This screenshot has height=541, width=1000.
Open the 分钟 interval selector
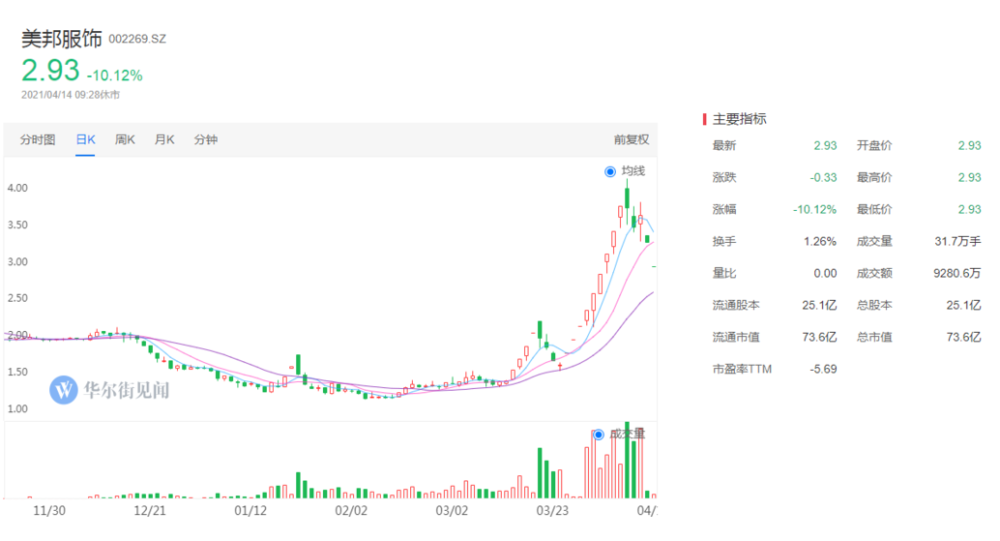205,140
